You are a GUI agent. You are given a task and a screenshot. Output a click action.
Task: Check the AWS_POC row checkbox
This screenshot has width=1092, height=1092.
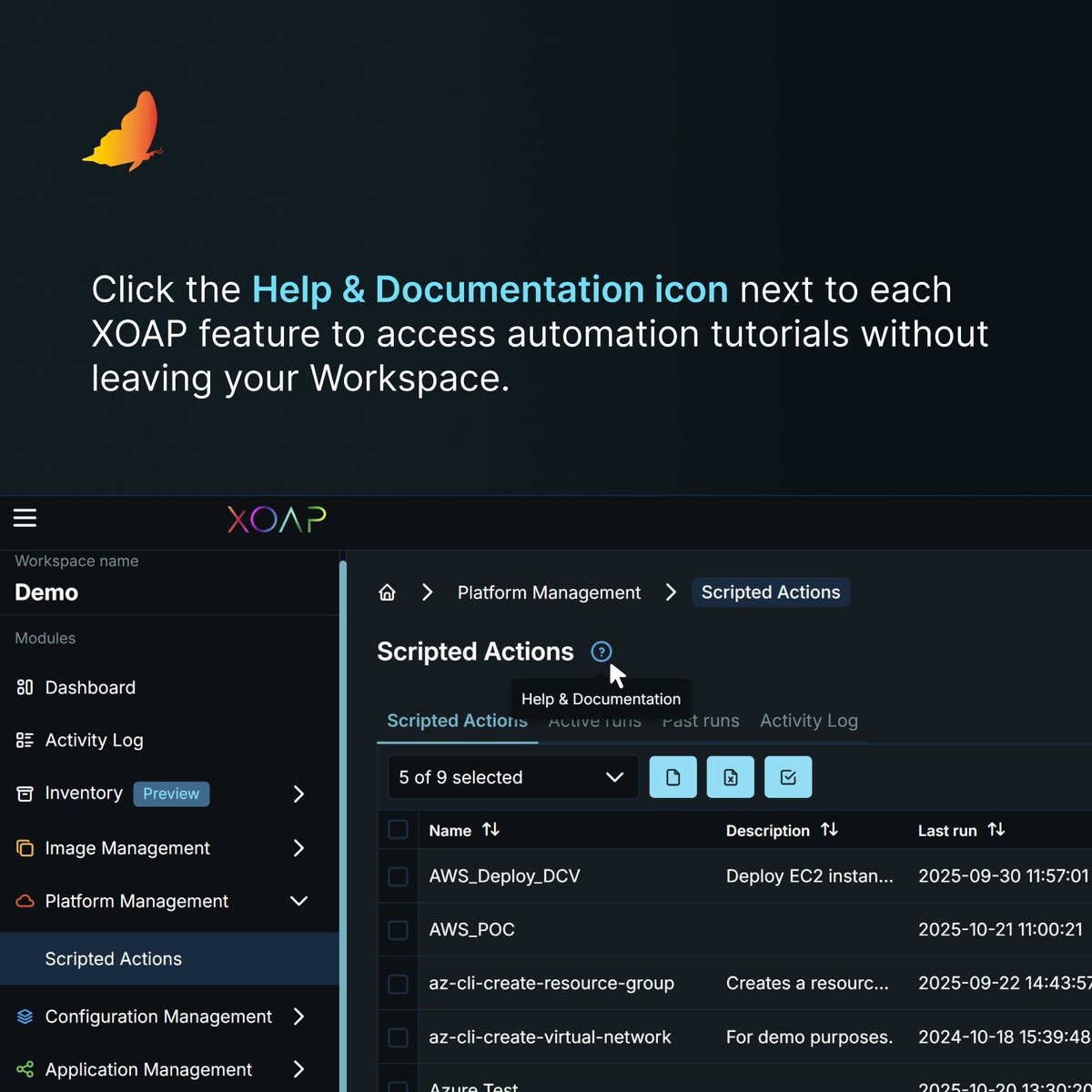398,930
